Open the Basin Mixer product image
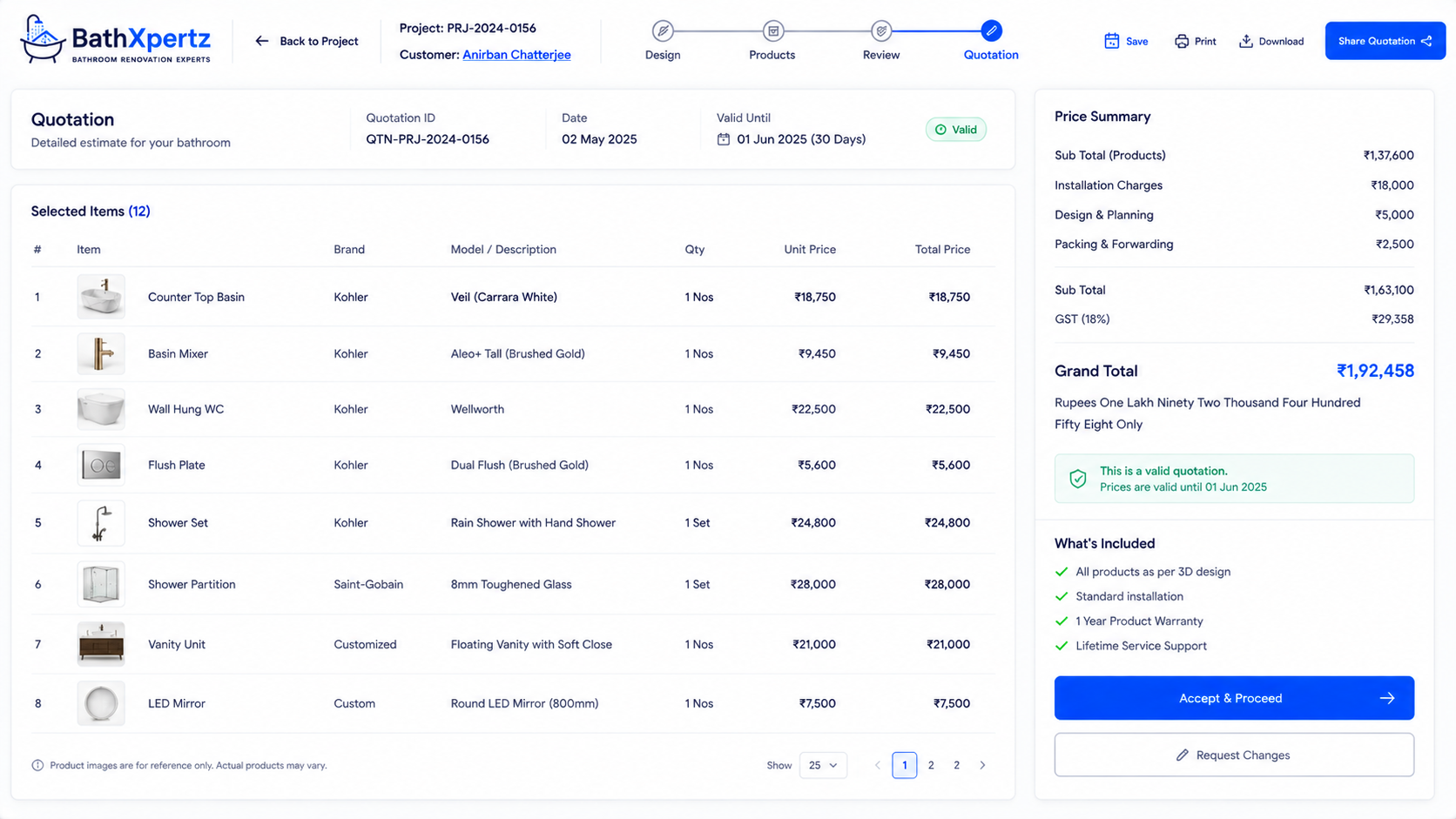 click(x=101, y=354)
